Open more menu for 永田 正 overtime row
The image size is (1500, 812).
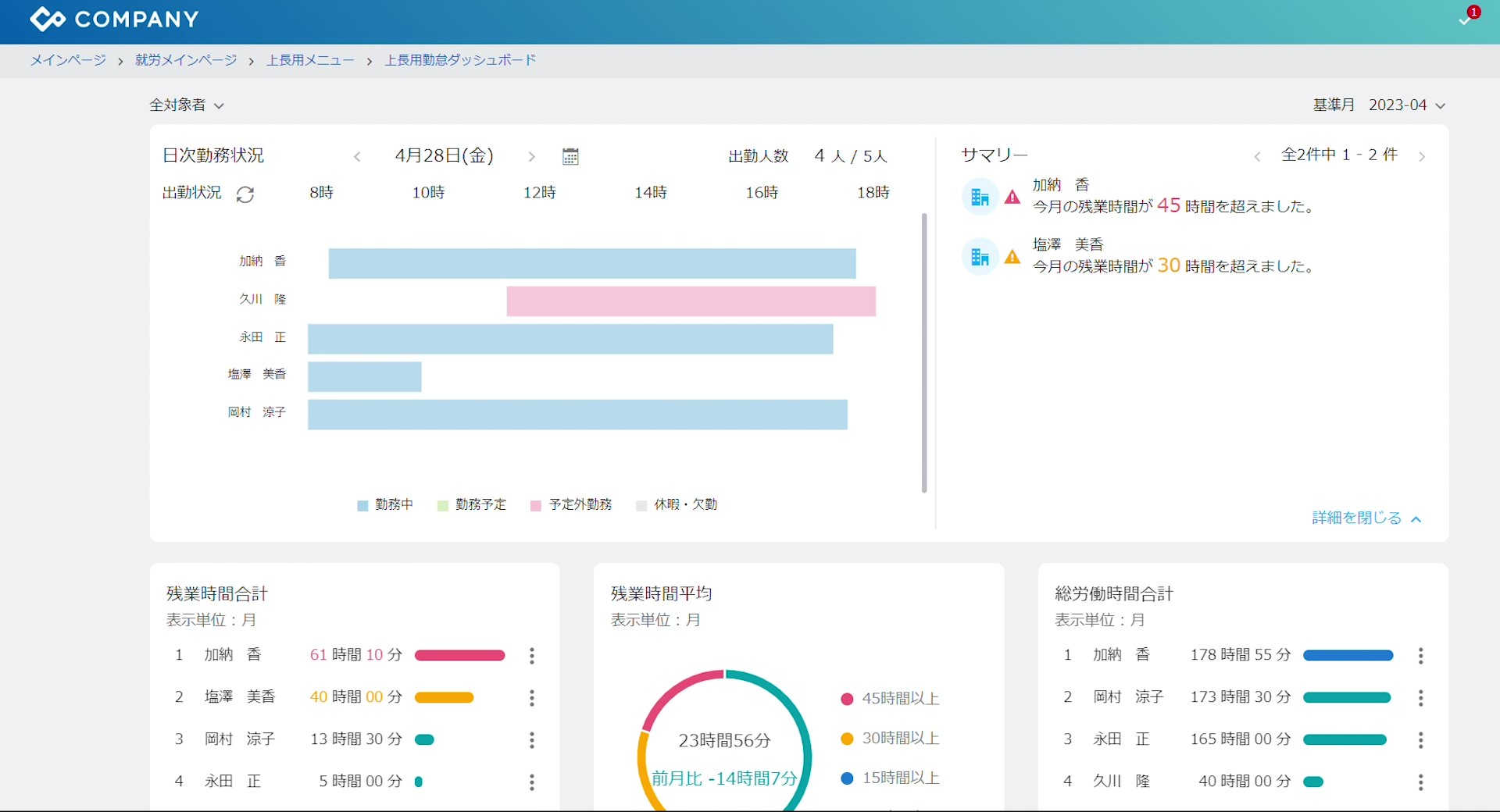(532, 782)
